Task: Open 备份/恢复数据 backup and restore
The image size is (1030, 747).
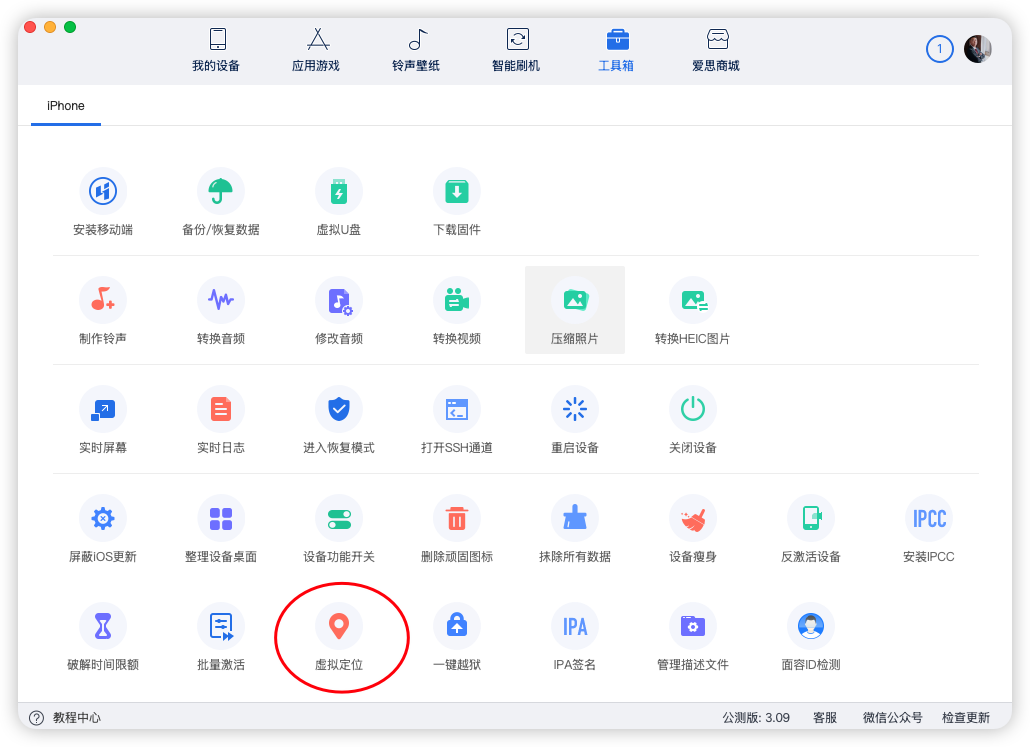Action: 220,200
